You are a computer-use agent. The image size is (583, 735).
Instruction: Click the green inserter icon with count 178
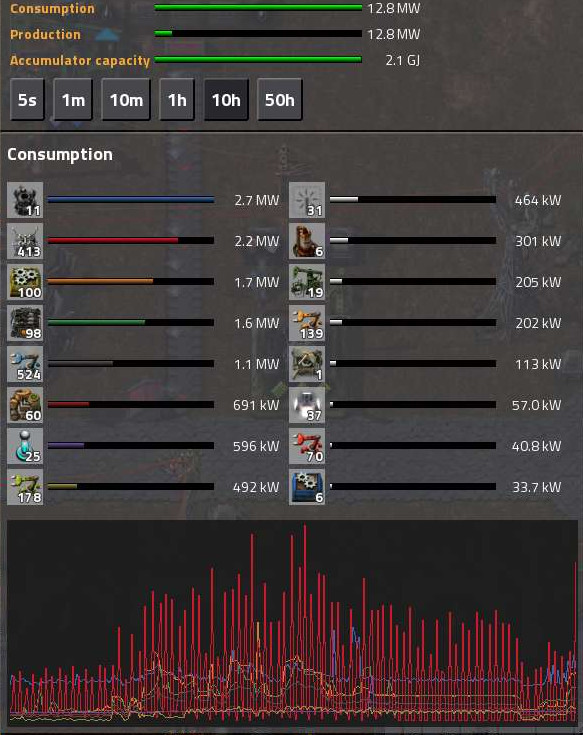(25, 487)
